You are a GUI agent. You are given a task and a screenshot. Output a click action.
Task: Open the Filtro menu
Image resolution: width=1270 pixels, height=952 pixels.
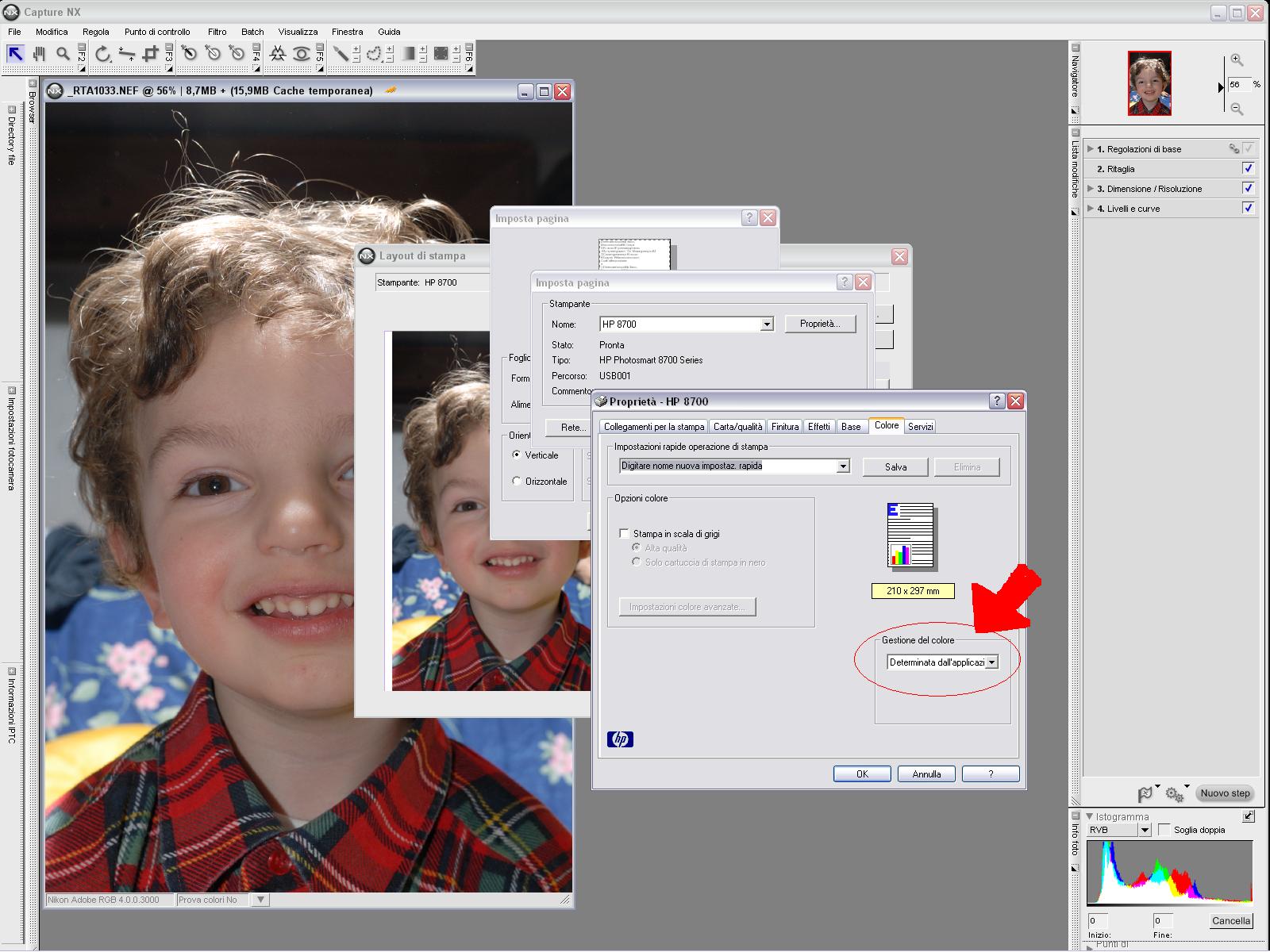(217, 32)
